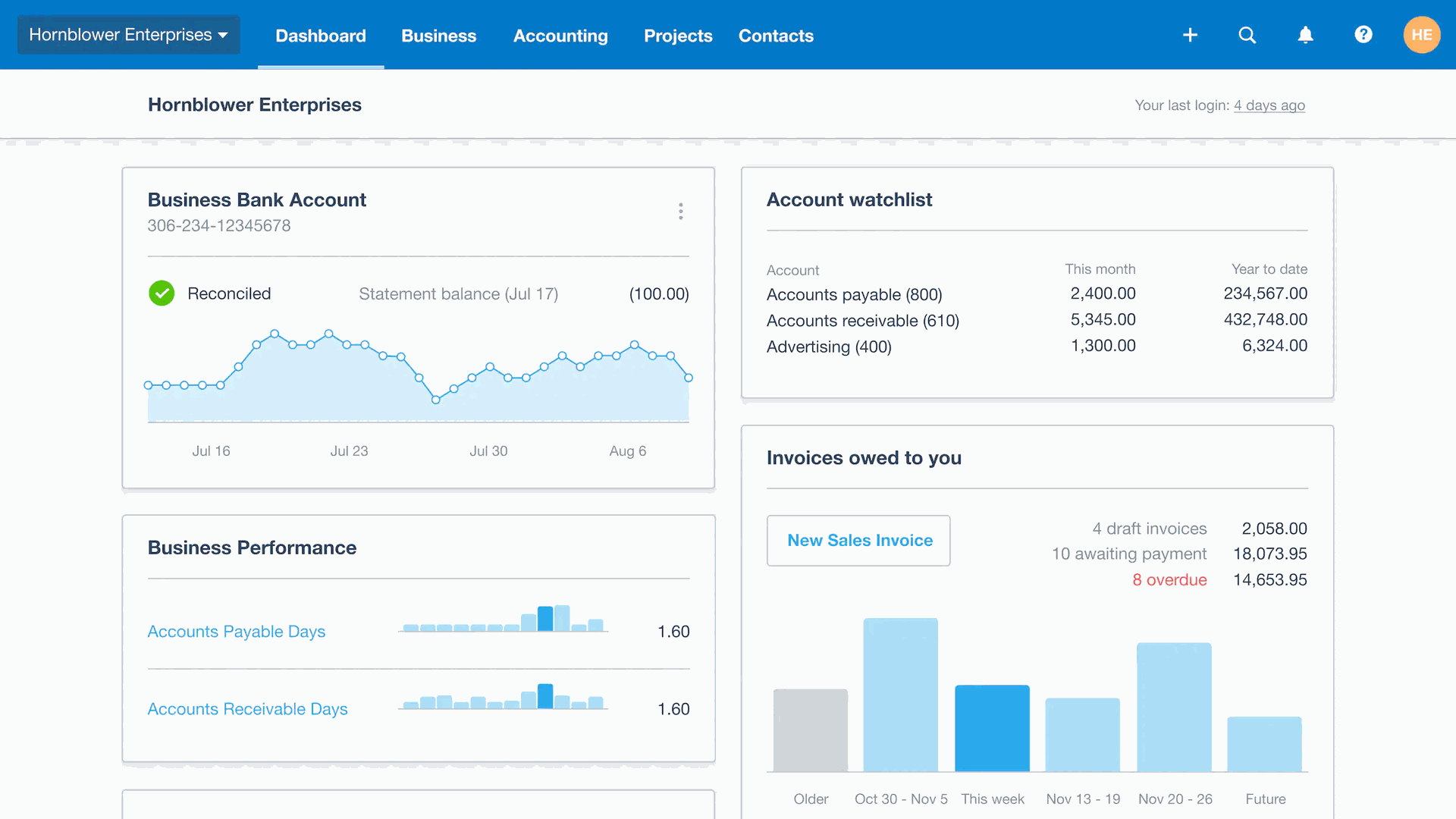Open the Projects menu

tap(677, 36)
